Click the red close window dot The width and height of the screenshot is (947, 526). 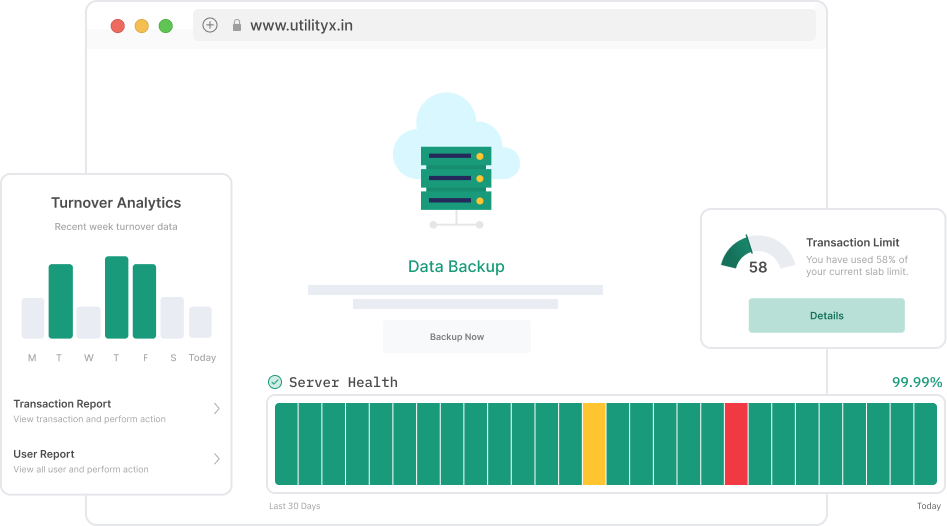117,26
